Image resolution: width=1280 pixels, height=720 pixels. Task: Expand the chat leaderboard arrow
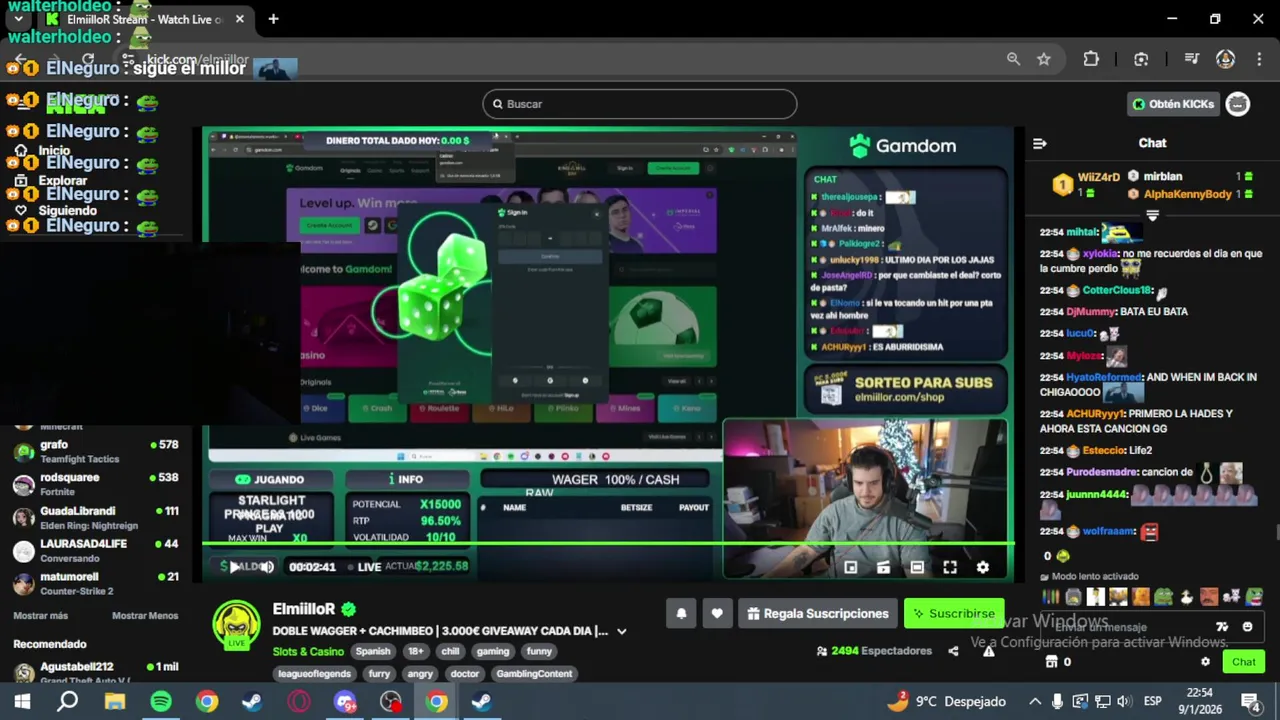[x=1152, y=215]
